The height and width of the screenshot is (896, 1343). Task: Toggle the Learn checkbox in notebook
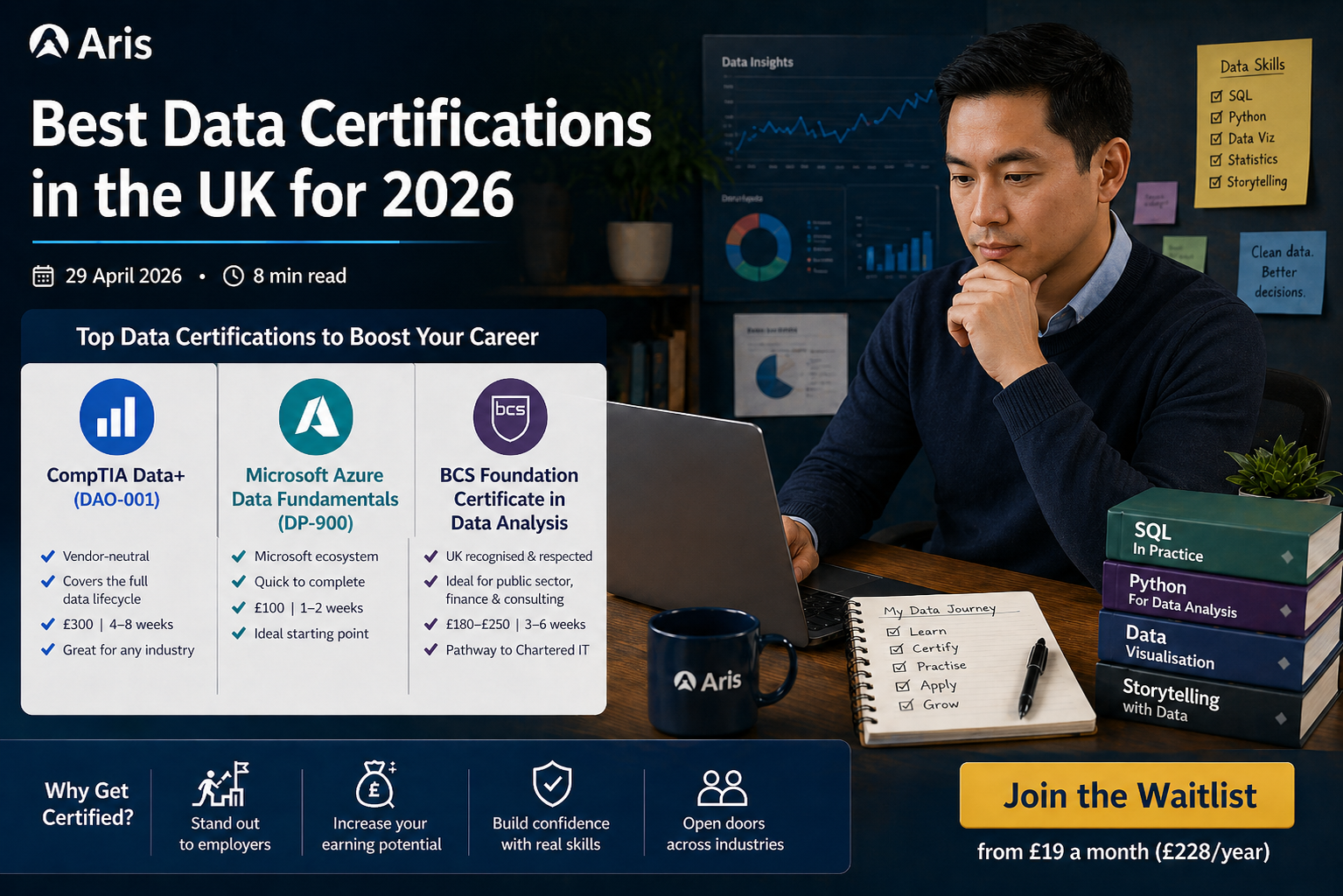click(893, 632)
